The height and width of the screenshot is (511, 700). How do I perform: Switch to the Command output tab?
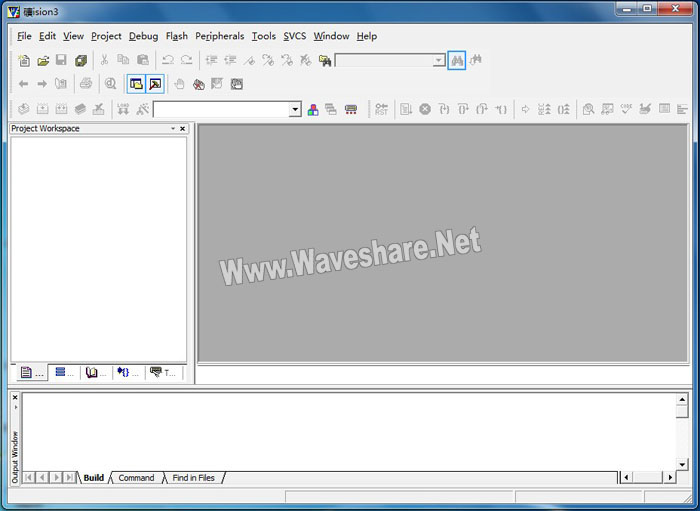(136, 478)
